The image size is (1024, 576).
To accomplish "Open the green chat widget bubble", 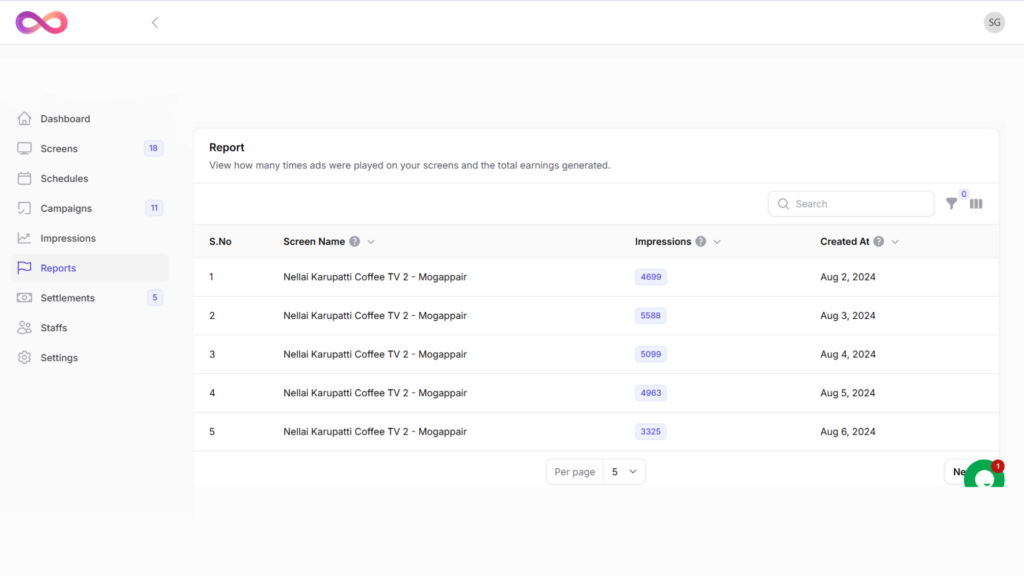I will click(x=984, y=475).
